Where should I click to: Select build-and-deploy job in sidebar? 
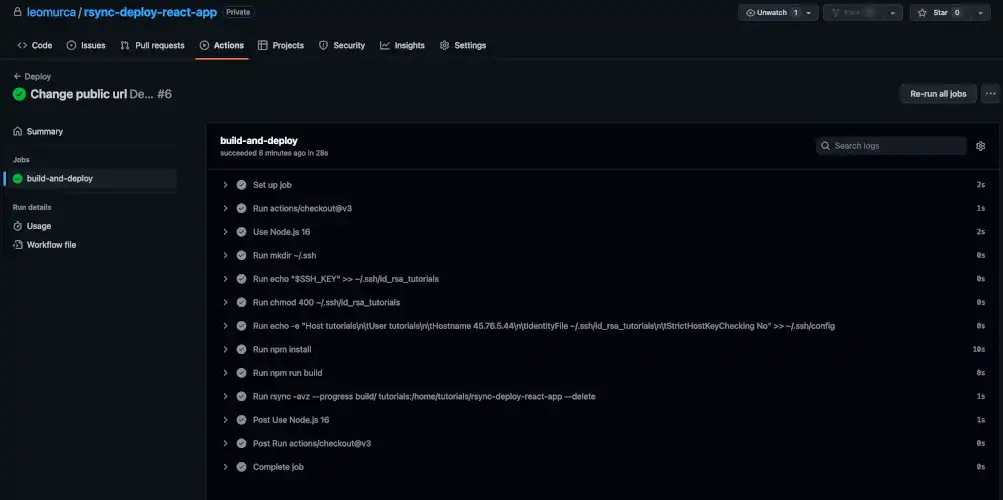click(90, 178)
